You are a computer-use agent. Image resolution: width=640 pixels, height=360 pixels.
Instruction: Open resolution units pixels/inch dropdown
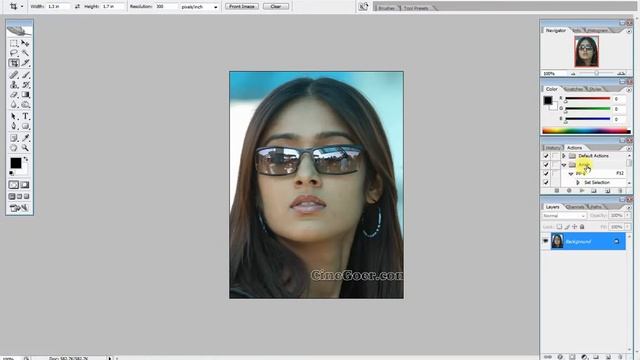point(199,7)
